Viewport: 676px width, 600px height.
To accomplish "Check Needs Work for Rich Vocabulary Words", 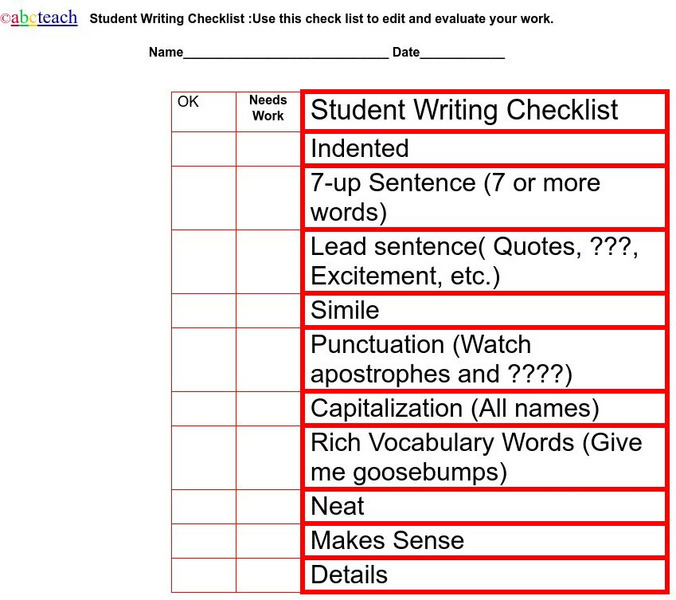I will tap(268, 458).
